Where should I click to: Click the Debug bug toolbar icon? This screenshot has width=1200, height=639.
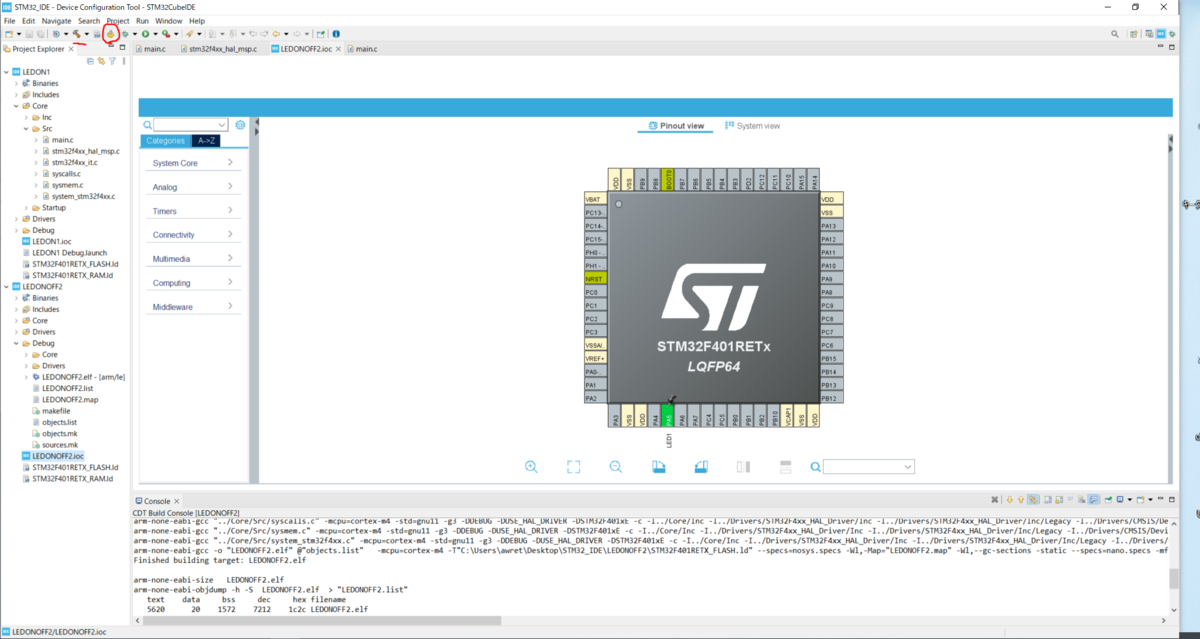pos(125,34)
